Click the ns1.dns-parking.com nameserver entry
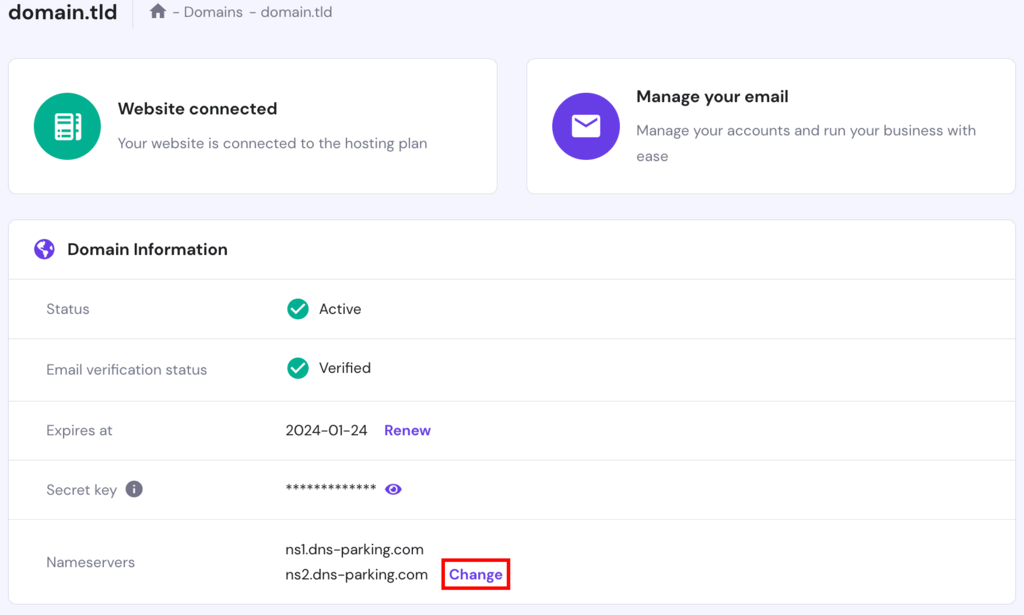 tap(356, 549)
